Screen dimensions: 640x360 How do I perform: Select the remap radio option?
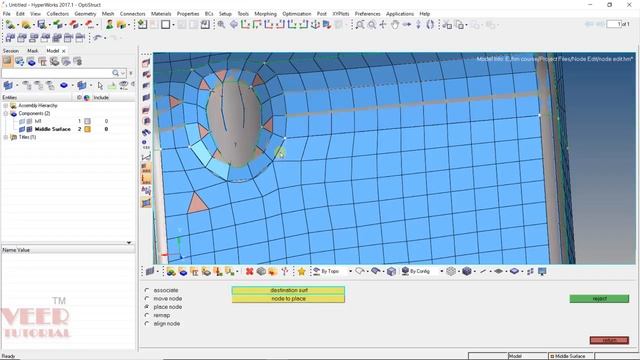[147, 315]
